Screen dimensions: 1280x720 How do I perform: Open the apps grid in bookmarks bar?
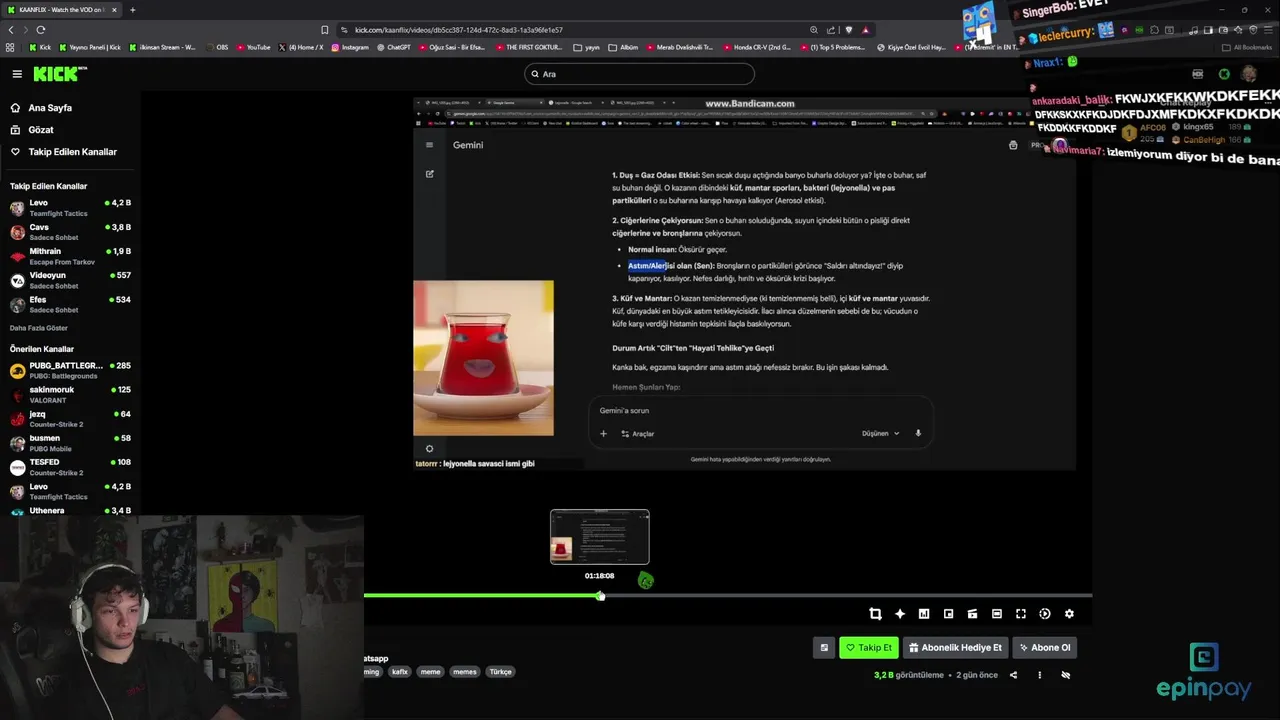coord(10,47)
